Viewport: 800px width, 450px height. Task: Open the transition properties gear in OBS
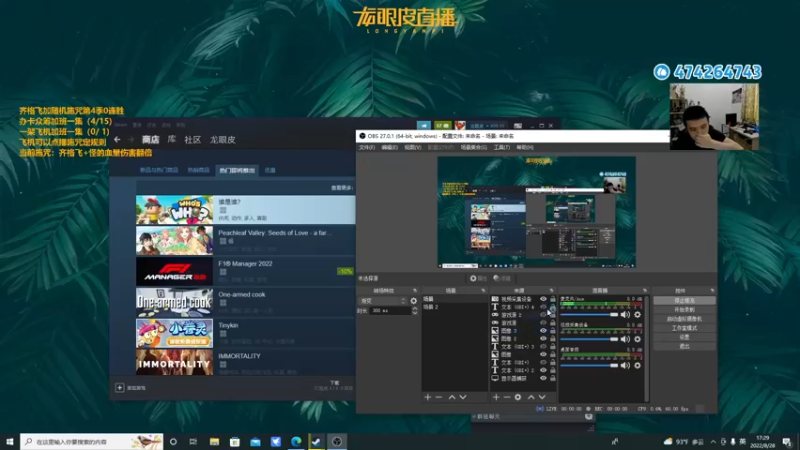413,301
